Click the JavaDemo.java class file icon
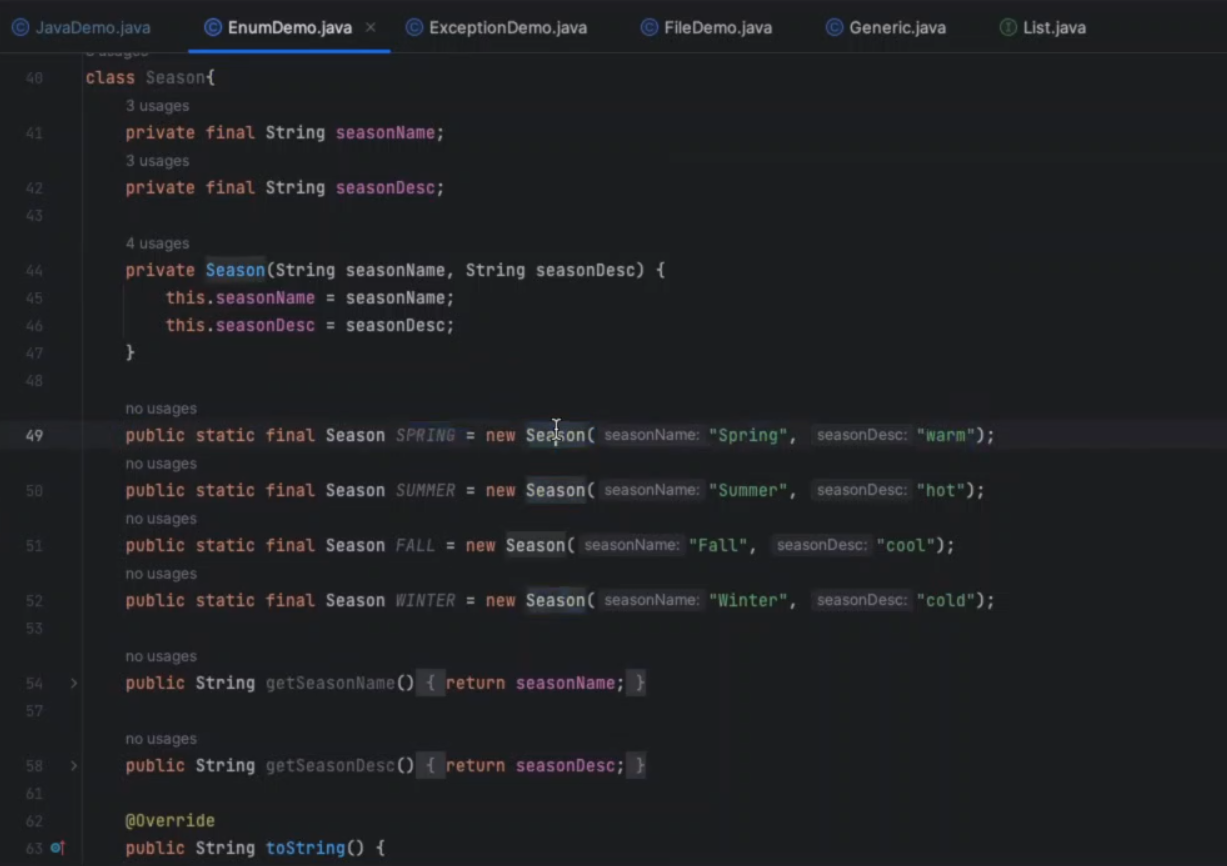 pos(20,27)
